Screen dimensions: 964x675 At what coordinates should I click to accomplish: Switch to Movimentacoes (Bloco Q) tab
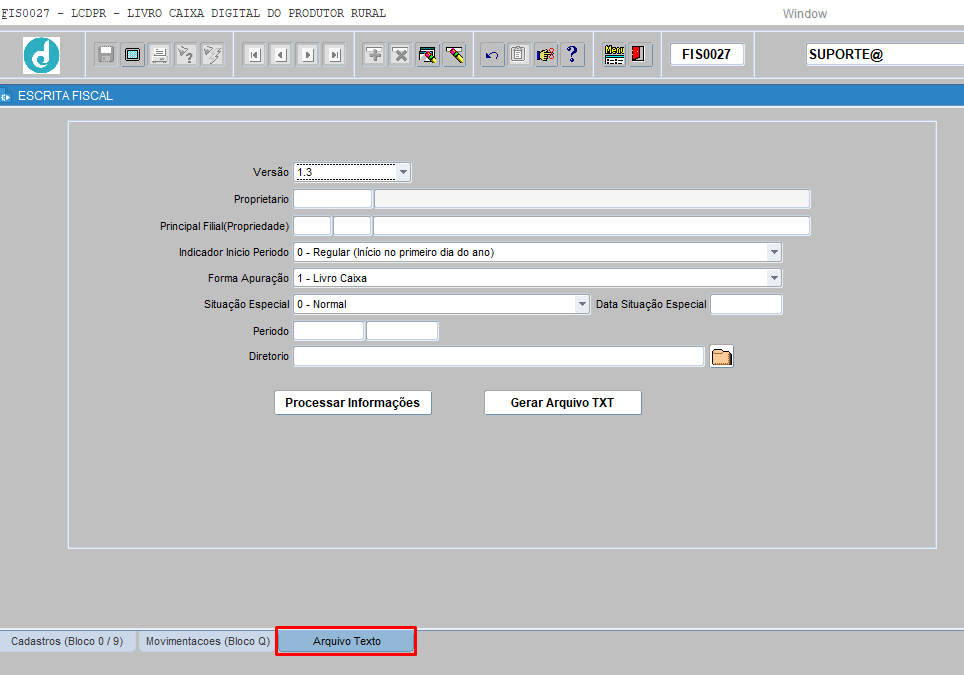pos(208,641)
